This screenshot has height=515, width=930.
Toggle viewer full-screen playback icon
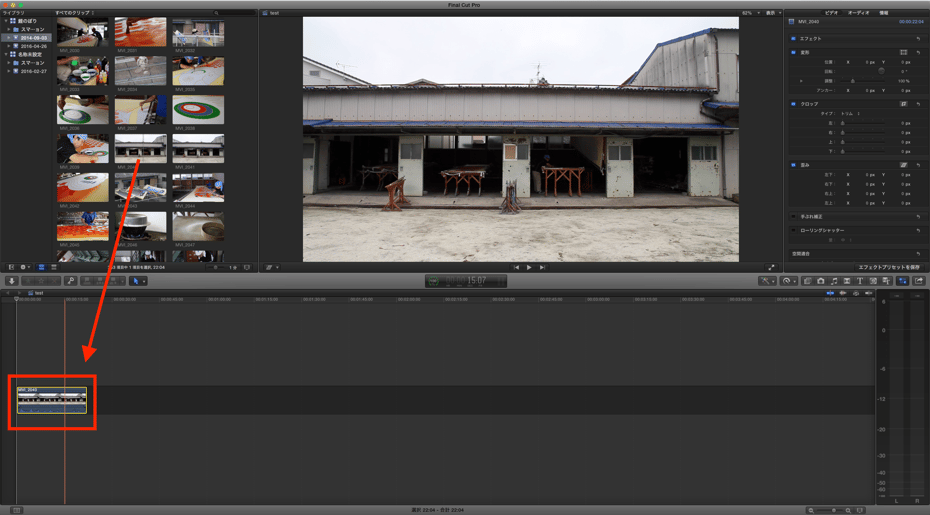click(x=771, y=267)
